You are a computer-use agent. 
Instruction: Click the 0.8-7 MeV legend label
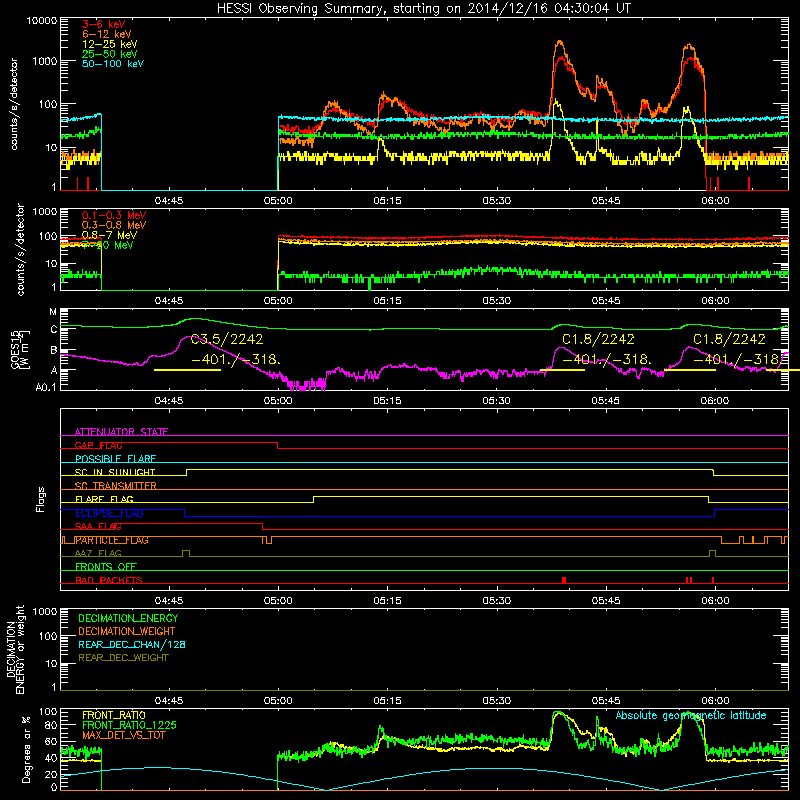pyautogui.click(x=109, y=235)
